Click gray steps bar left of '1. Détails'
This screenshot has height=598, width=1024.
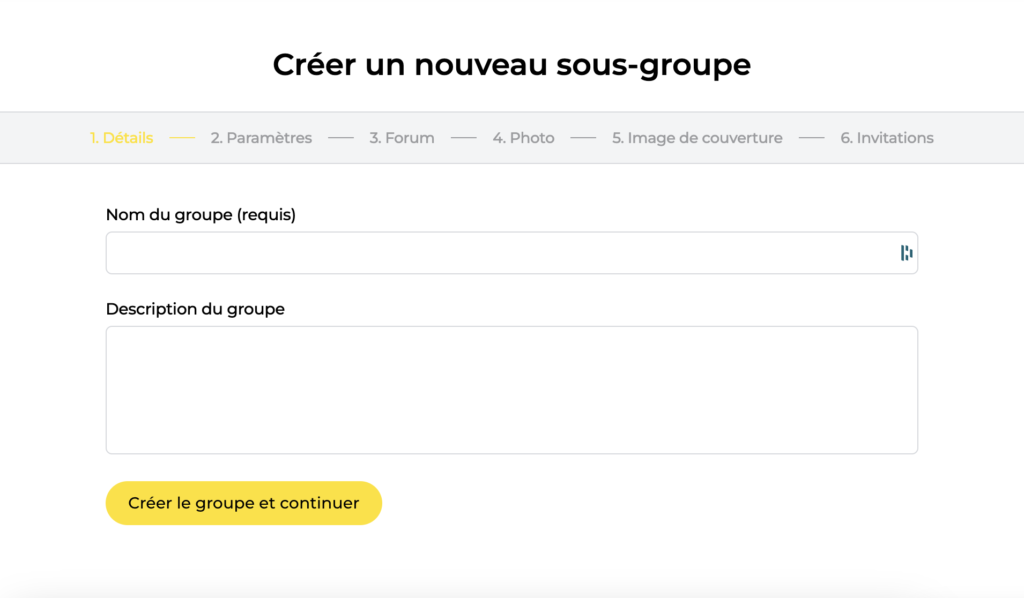coord(45,138)
